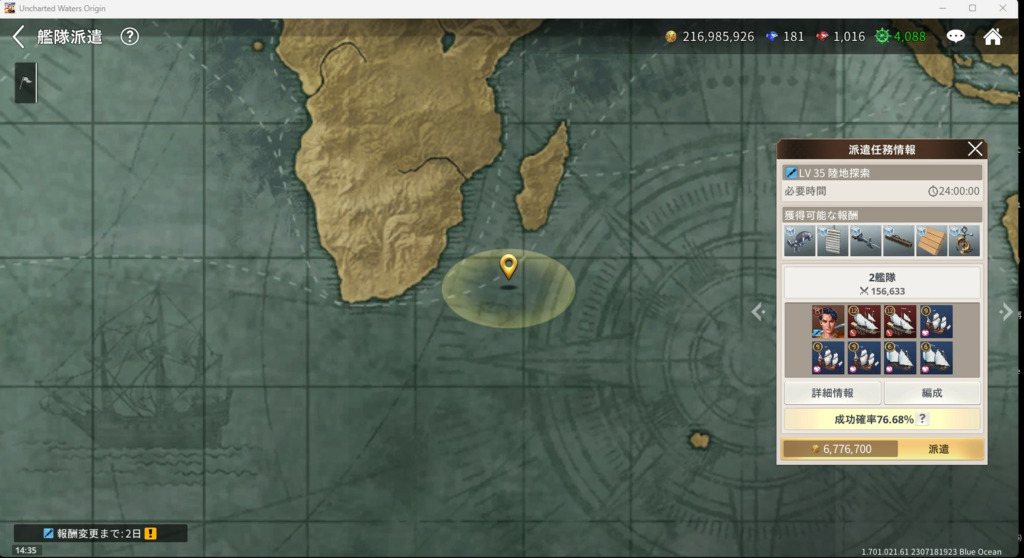Select the second ship in bottom fleet row

click(x=864, y=358)
